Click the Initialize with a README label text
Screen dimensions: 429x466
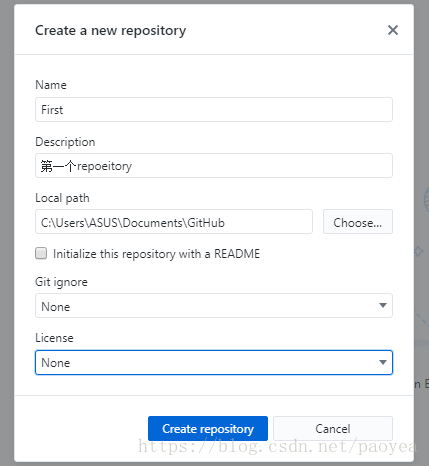point(156,254)
